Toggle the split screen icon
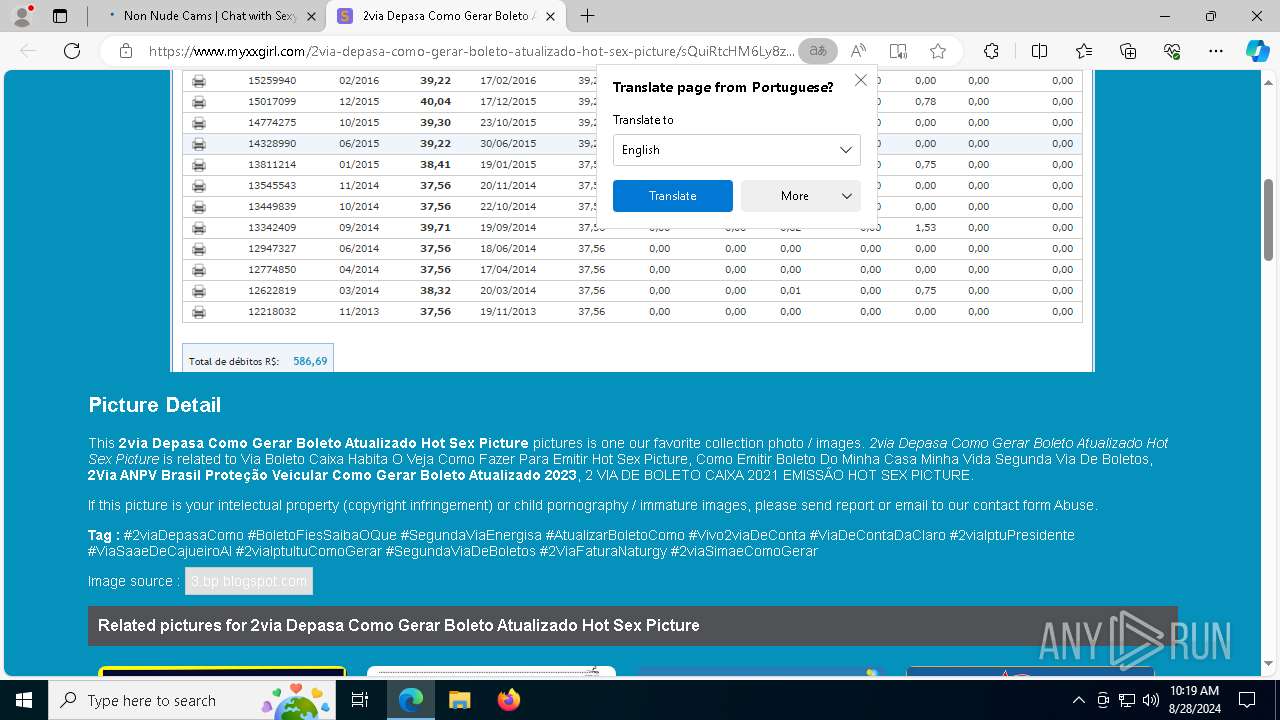Viewport: 1280px width, 720px height. [1039, 51]
